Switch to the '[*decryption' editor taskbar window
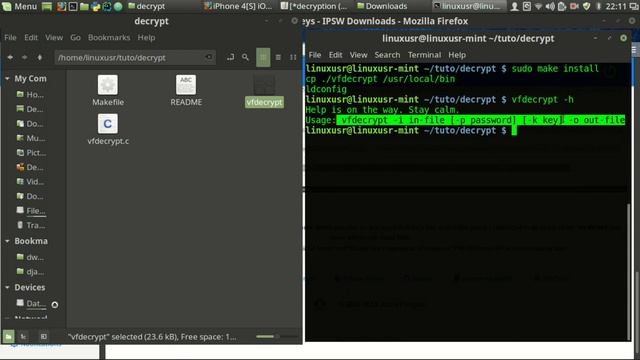This screenshot has width=640, height=360. [314, 6]
